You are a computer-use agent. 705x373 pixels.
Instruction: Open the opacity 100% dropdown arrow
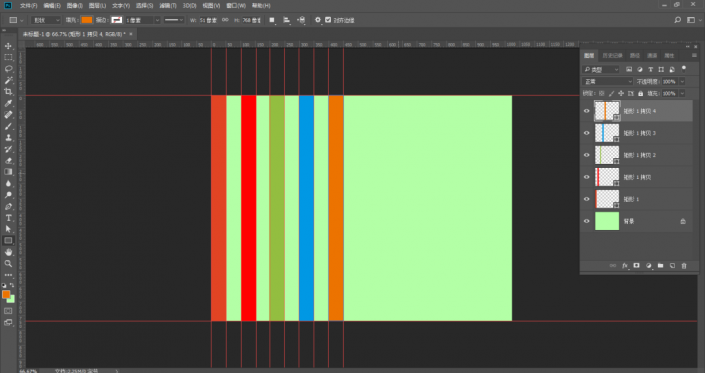[682, 81]
